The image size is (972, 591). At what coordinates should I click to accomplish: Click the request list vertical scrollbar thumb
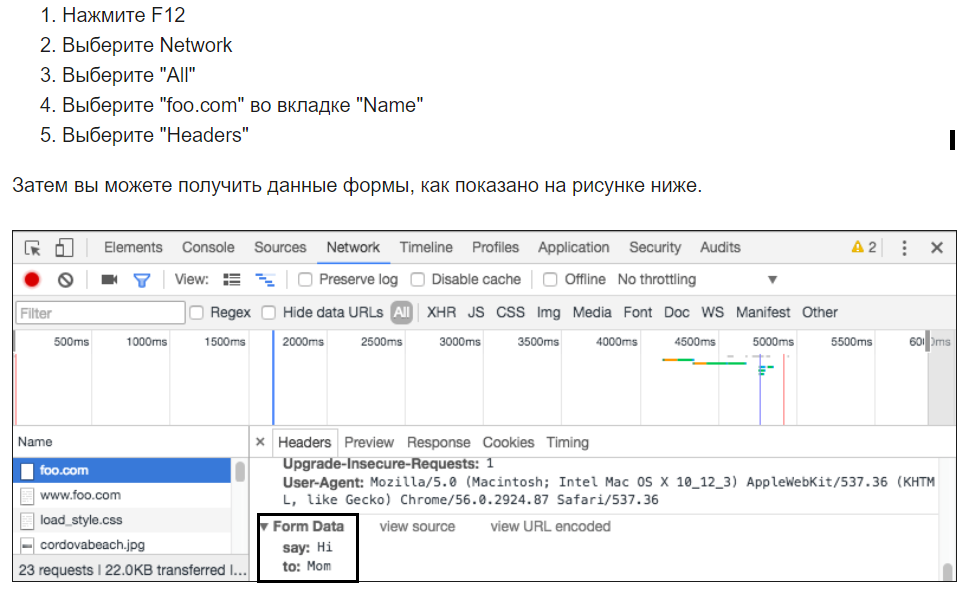coord(240,472)
